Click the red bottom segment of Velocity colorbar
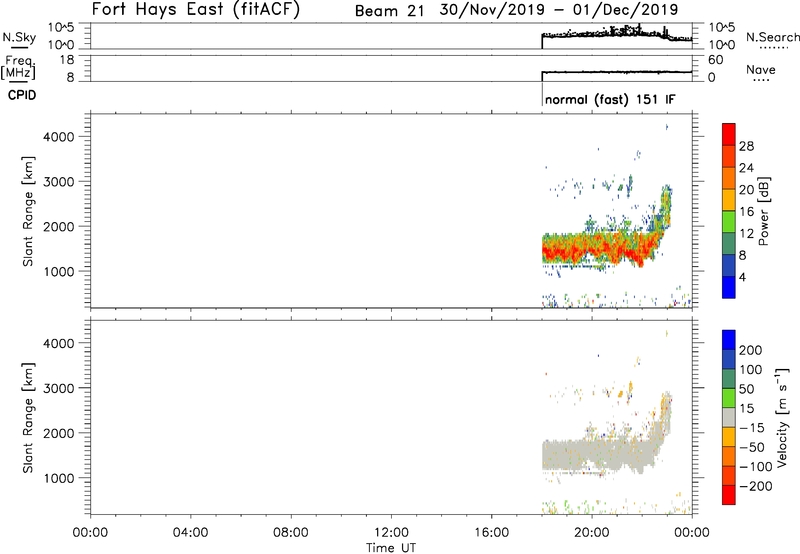The width and height of the screenshot is (800, 554). (729, 495)
